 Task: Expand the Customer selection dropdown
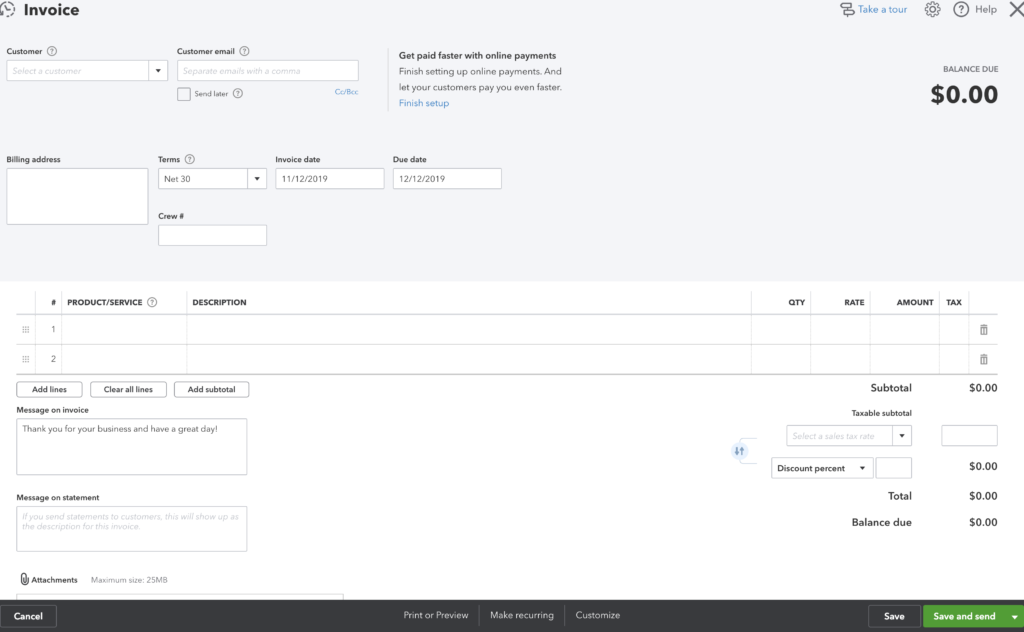coord(158,71)
